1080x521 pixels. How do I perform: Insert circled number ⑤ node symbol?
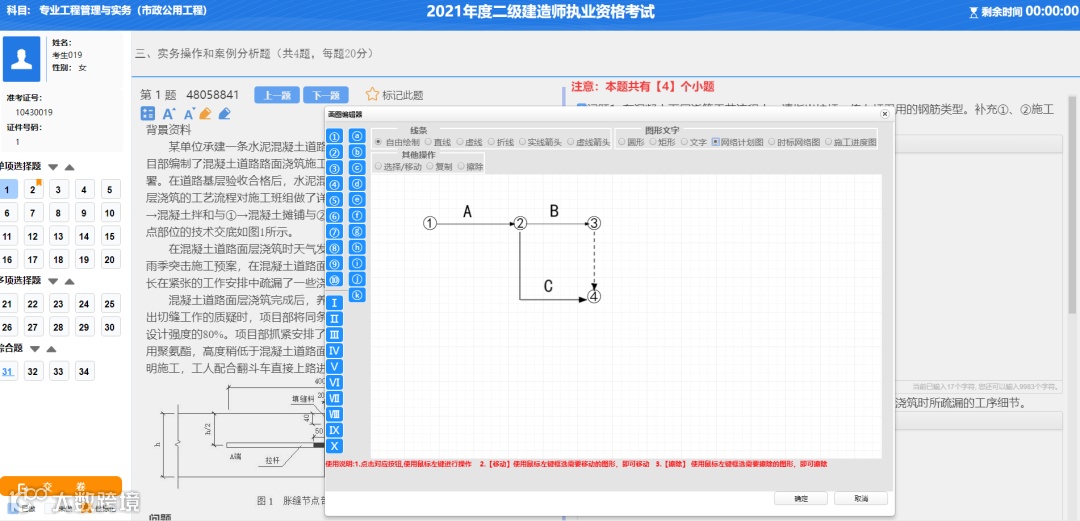[334, 200]
